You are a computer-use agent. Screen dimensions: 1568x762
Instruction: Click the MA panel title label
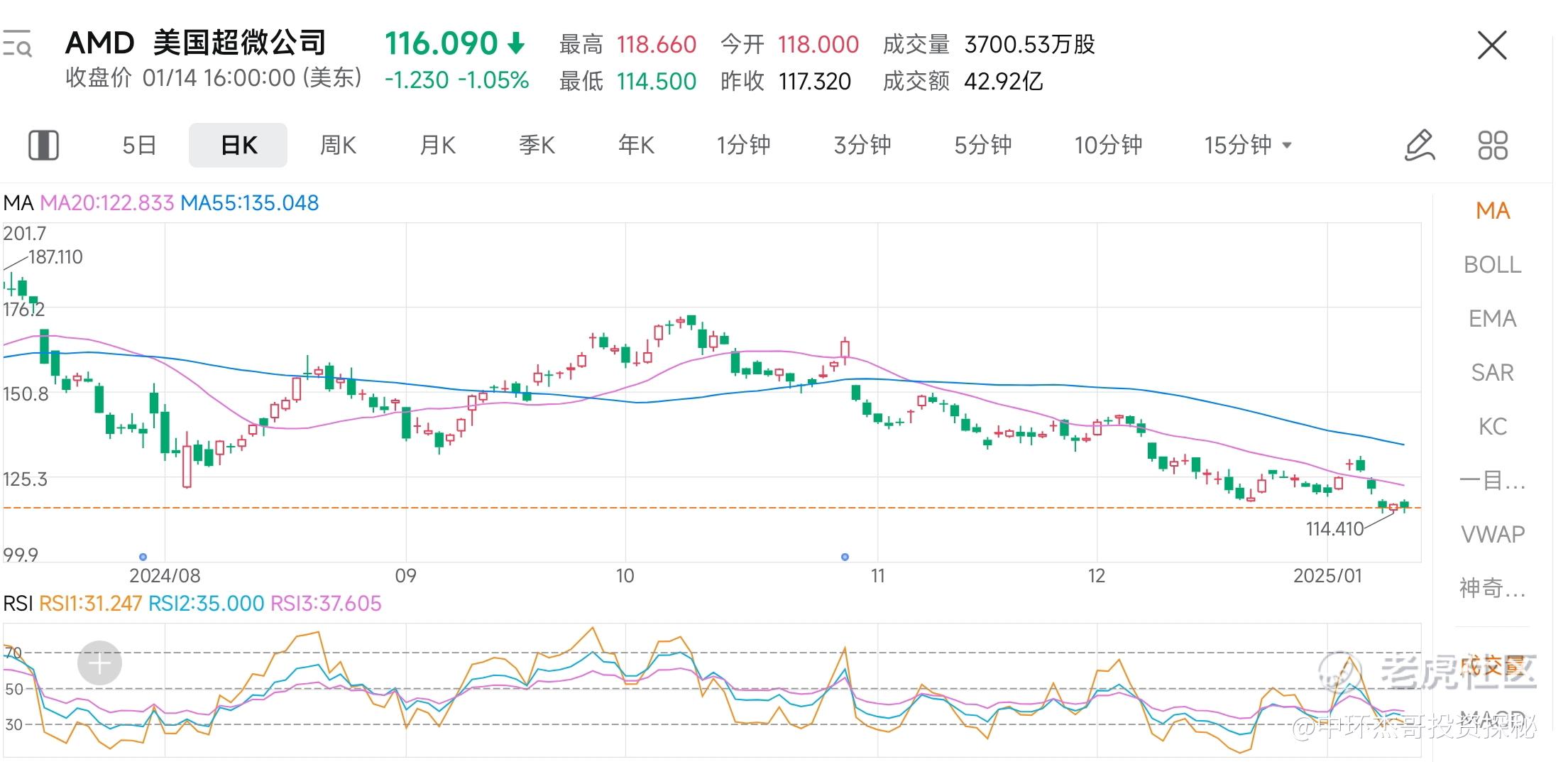click(x=18, y=203)
